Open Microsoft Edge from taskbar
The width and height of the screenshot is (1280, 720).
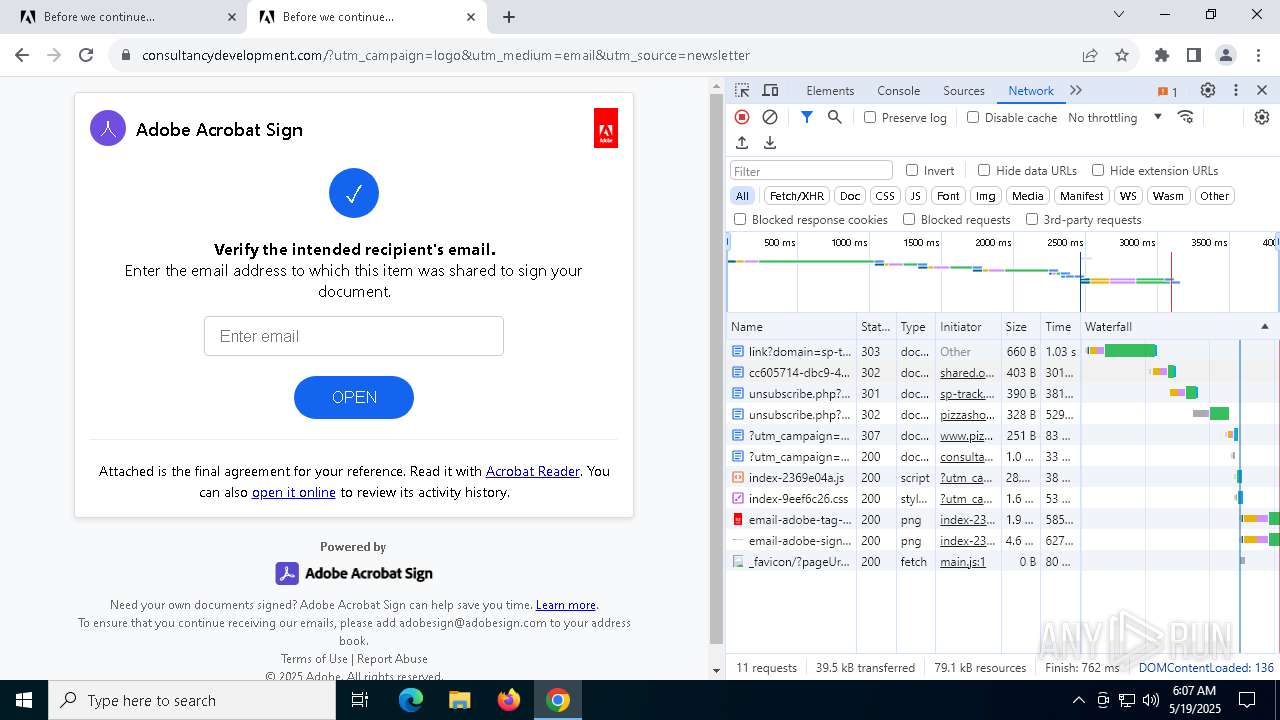tap(411, 700)
